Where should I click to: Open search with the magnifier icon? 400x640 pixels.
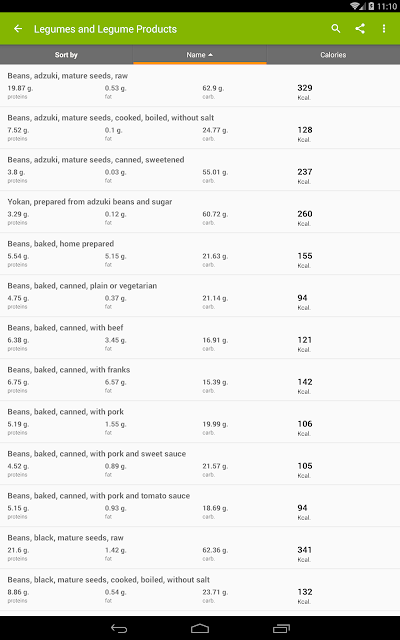(x=336, y=29)
